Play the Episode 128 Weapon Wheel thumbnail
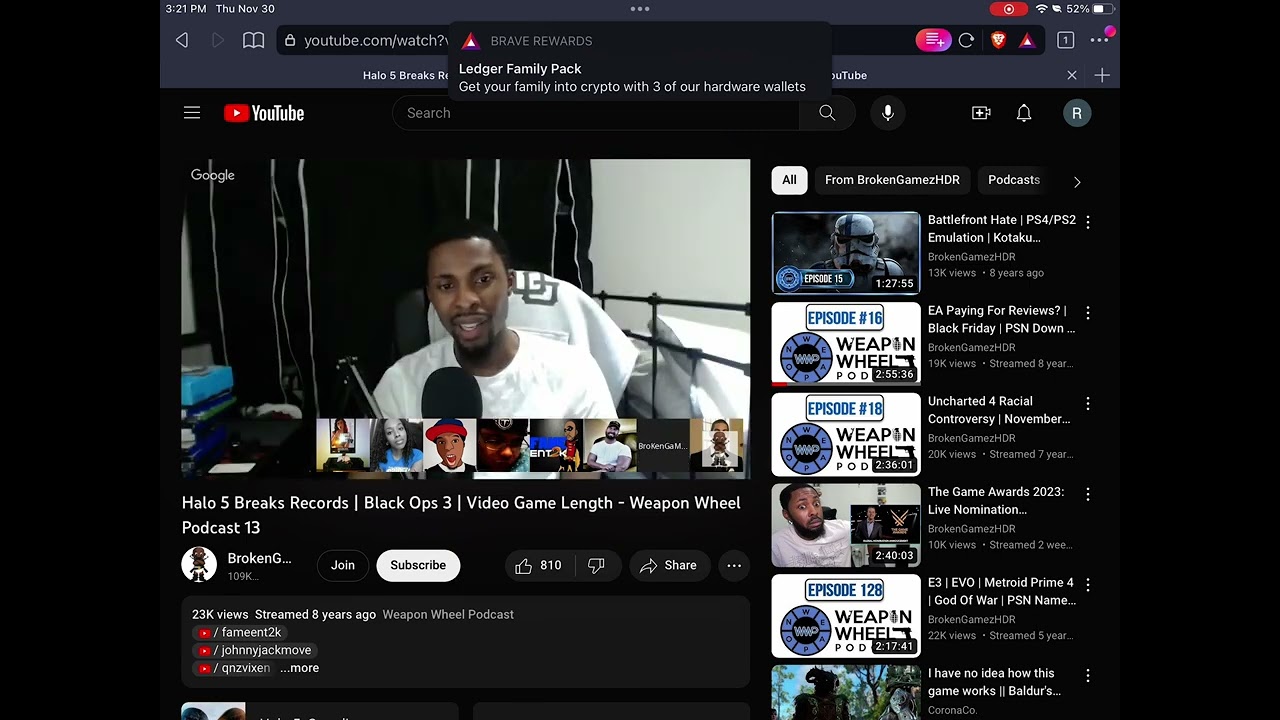 pyautogui.click(x=846, y=615)
